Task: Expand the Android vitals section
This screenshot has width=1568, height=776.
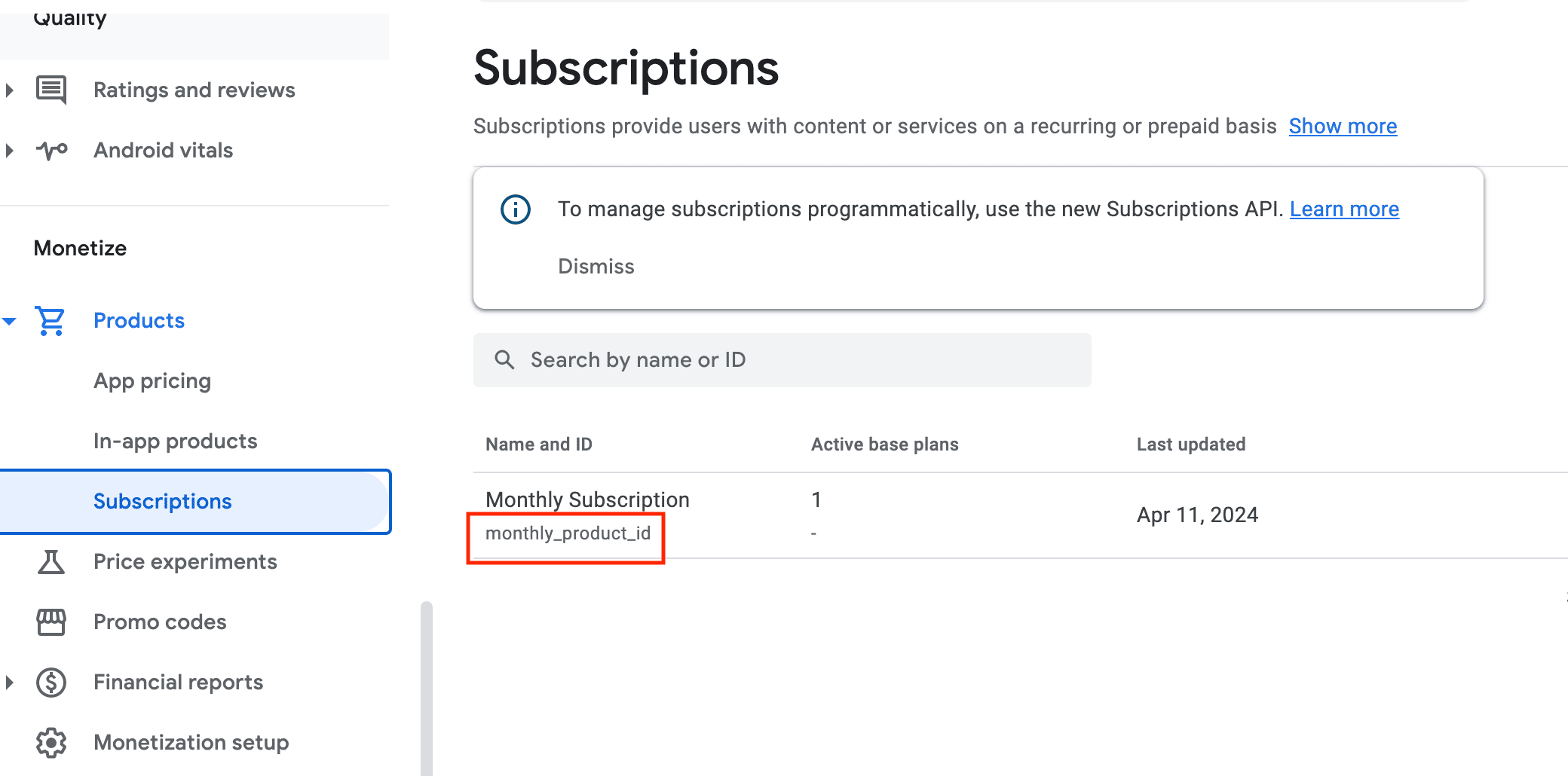Action: [x=10, y=150]
